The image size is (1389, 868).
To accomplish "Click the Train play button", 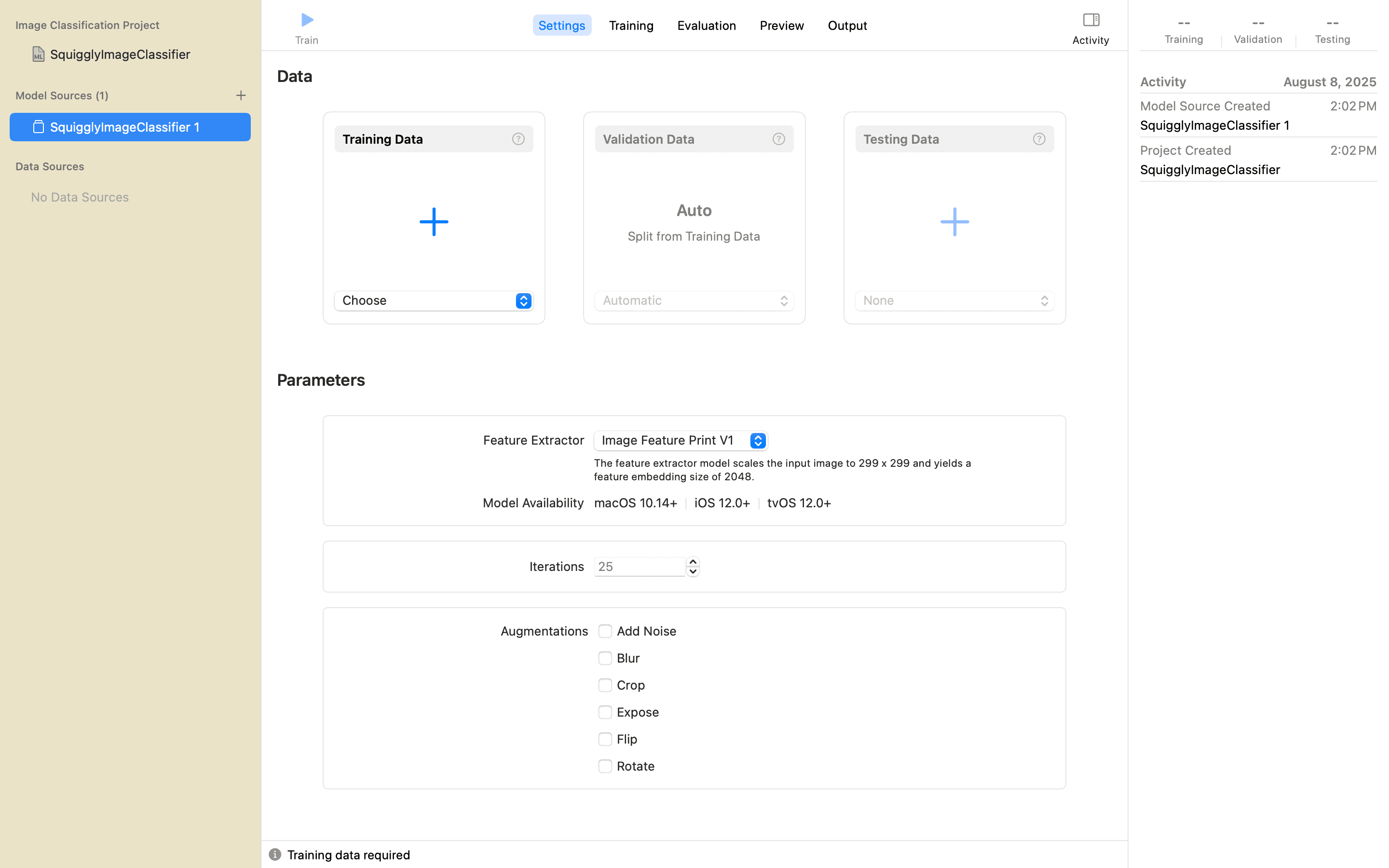I will (307, 21).
